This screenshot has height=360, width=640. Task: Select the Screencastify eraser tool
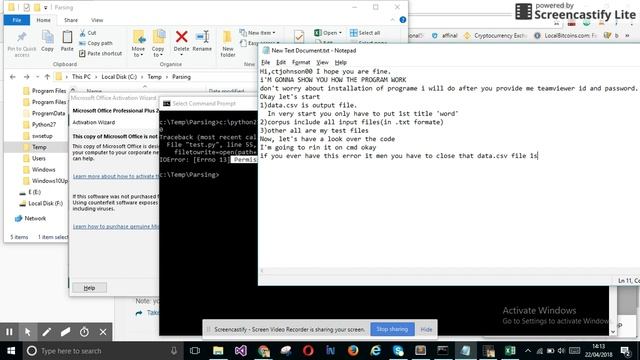pyautogui.click(x=65, y=332)
